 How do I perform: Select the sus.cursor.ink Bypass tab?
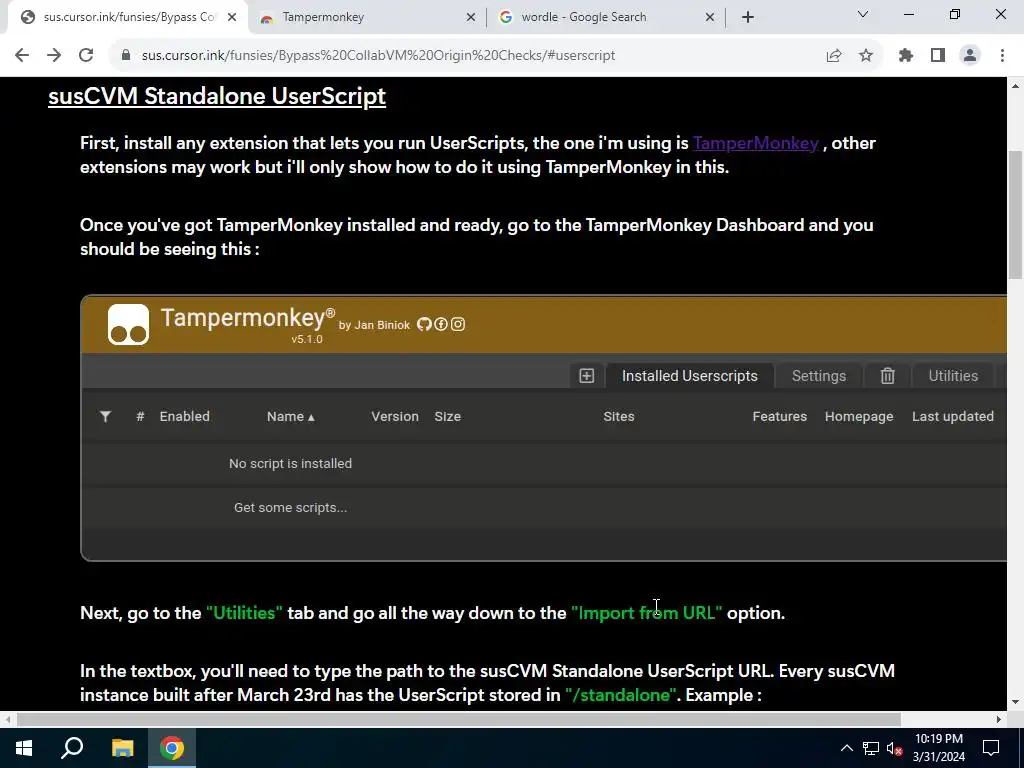tap(127, 17)
